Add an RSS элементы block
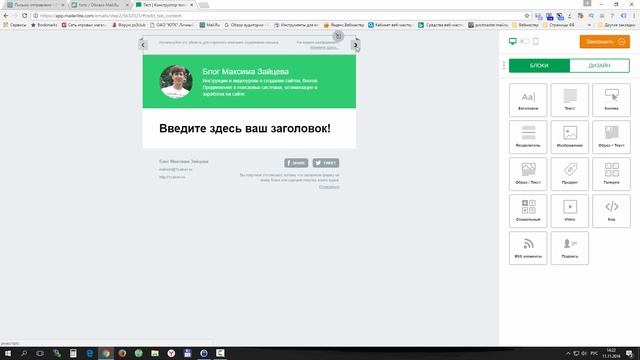Screen dimensions: 640x360 tap(528, 248)
